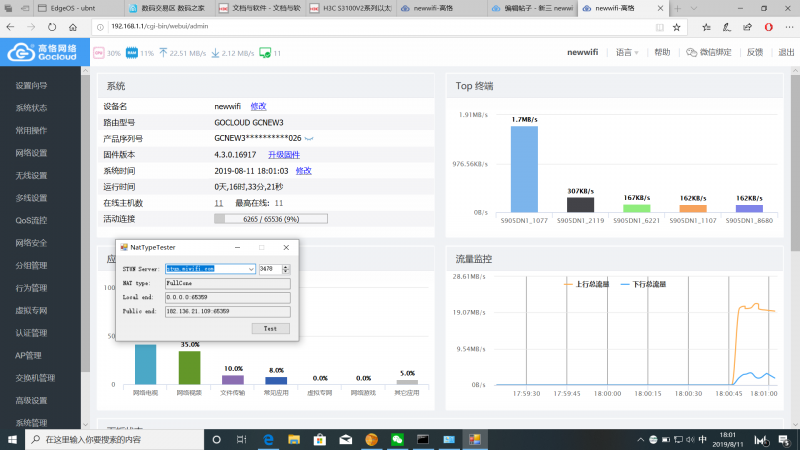Click 反馈 feedback link

tap(755, 53)
